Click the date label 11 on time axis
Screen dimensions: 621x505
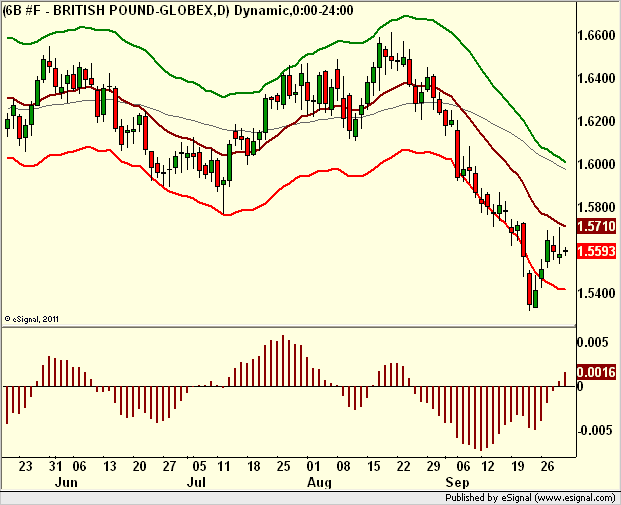coord(224,466)
